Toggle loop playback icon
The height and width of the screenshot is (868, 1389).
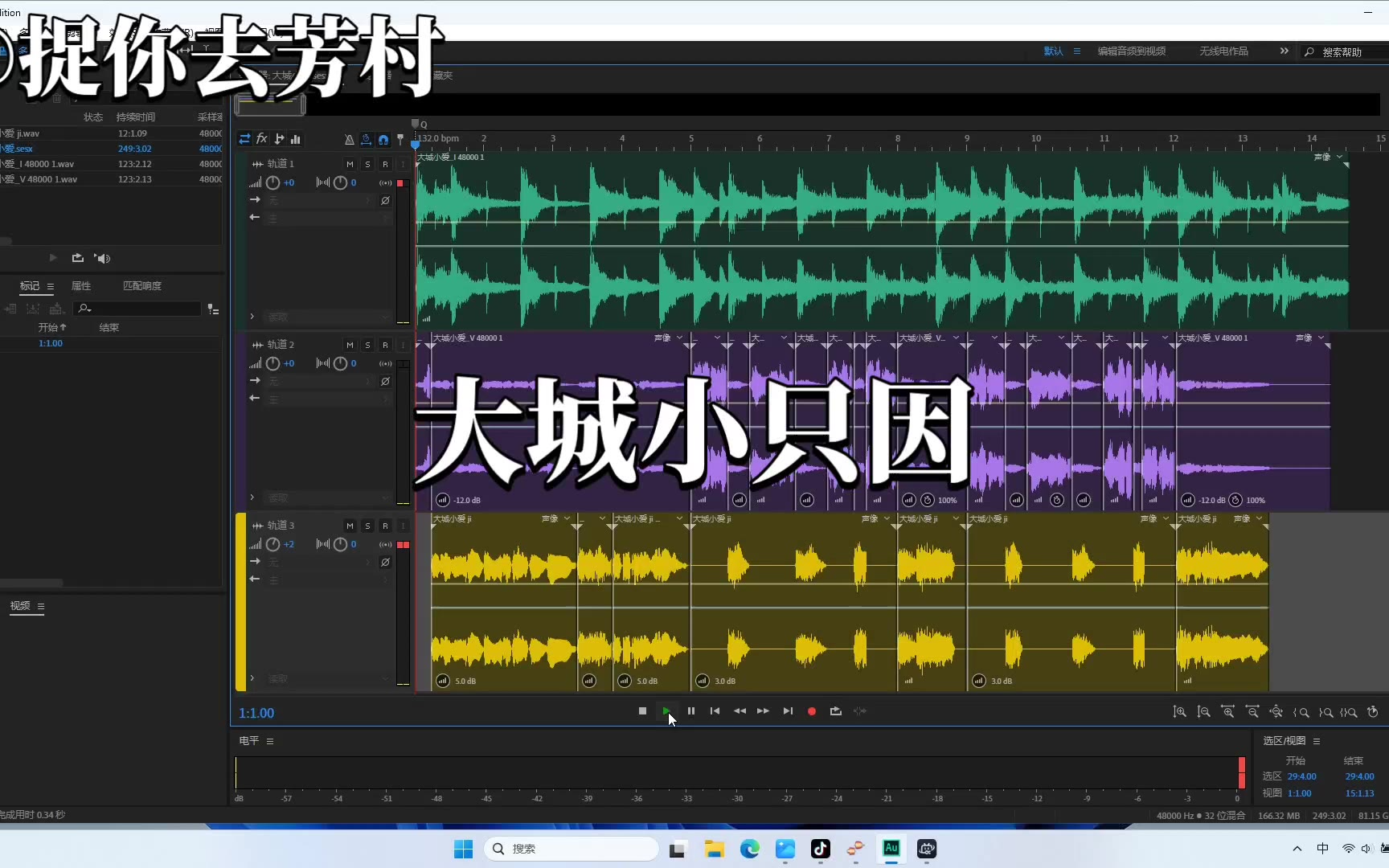(x=836, y=711)
